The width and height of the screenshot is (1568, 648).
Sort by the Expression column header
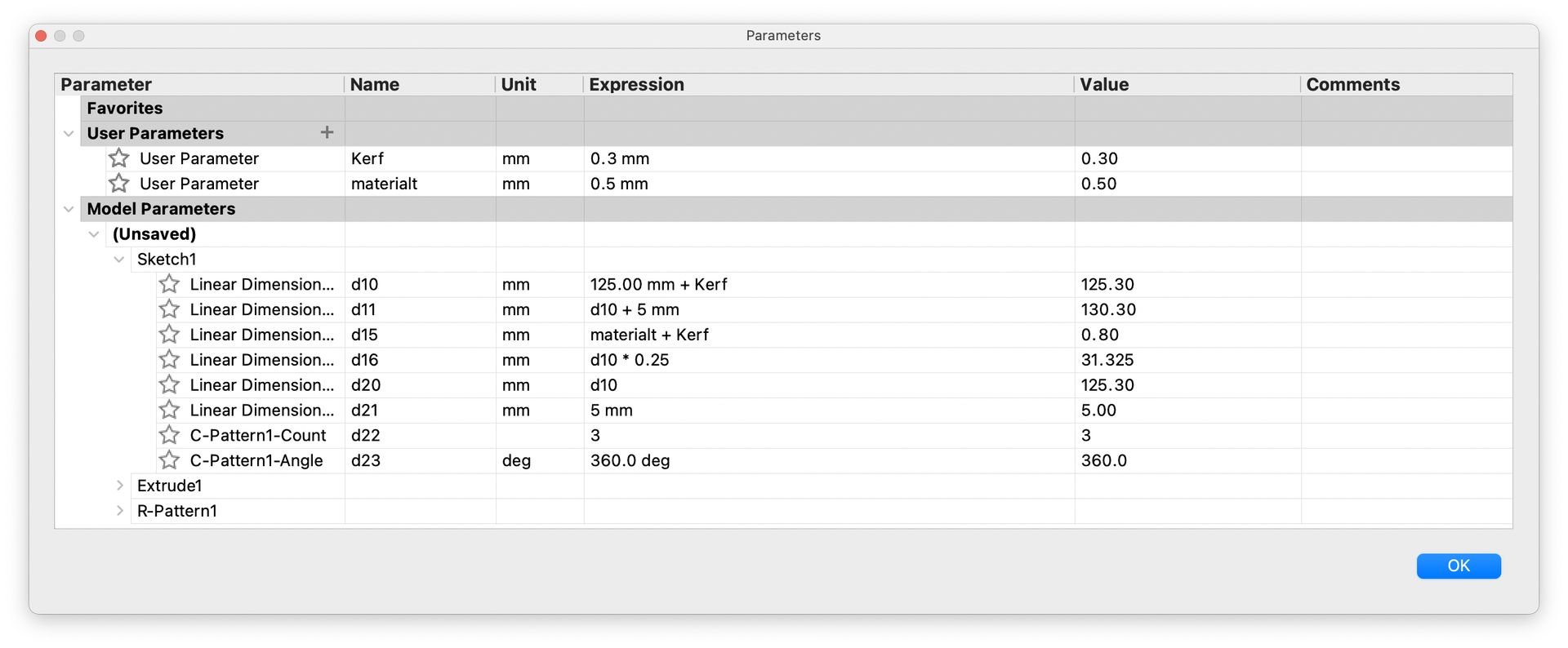tap(828, 84)
